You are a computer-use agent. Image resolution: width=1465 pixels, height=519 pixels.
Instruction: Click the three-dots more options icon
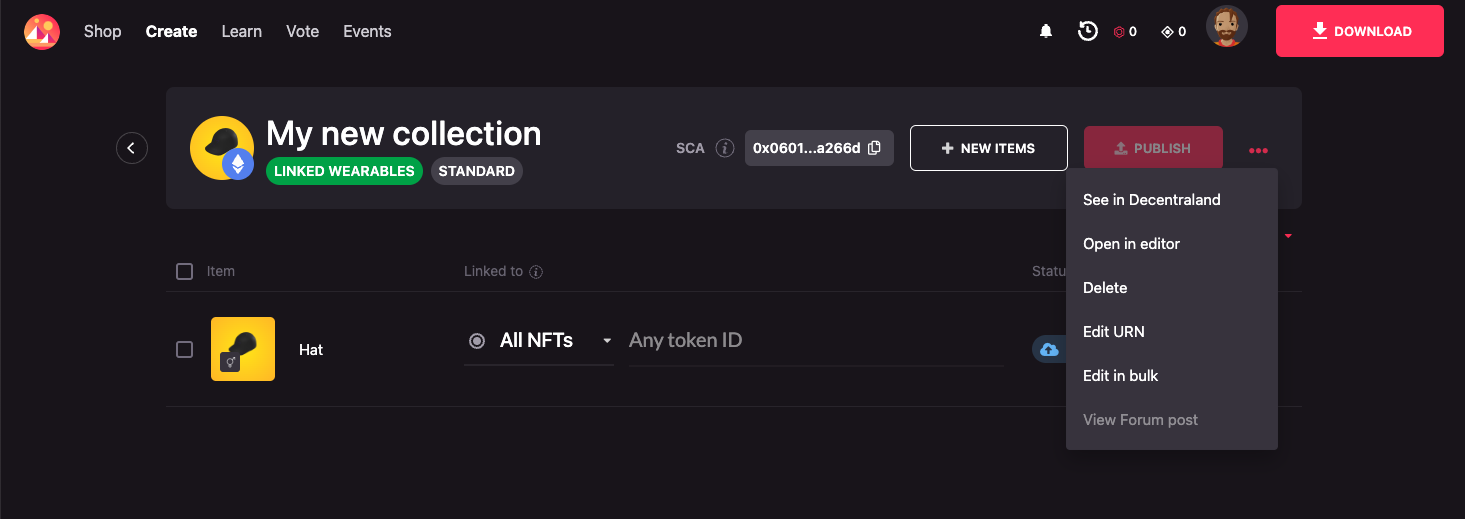coord(1258,150)
